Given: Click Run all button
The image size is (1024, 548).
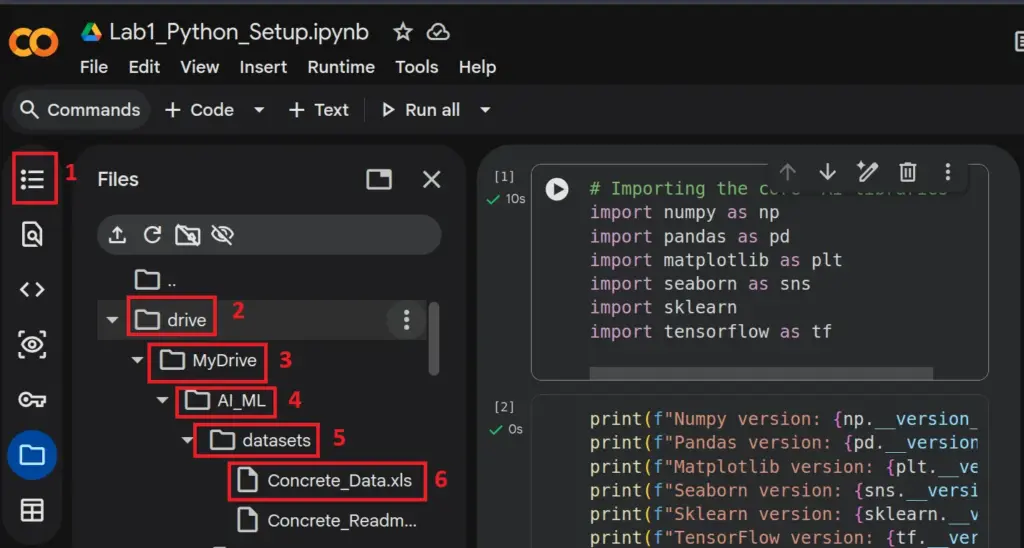Looking at the screenshot, I should pos(421,110).
